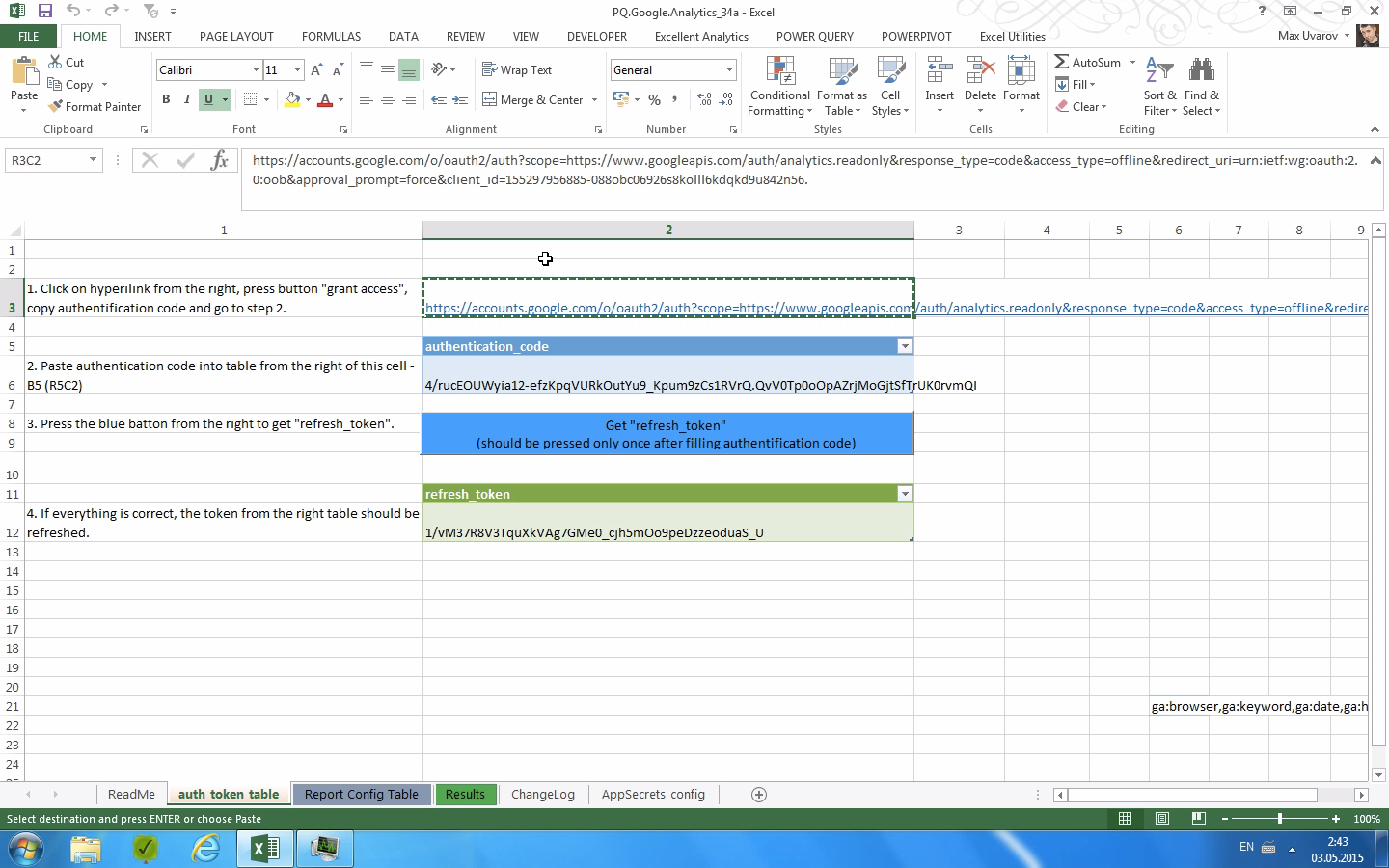This screenshot has width=1389, height=868.
Task: Open the General number format dropdown
Action: pyautogui.click(x=729, y=70)
